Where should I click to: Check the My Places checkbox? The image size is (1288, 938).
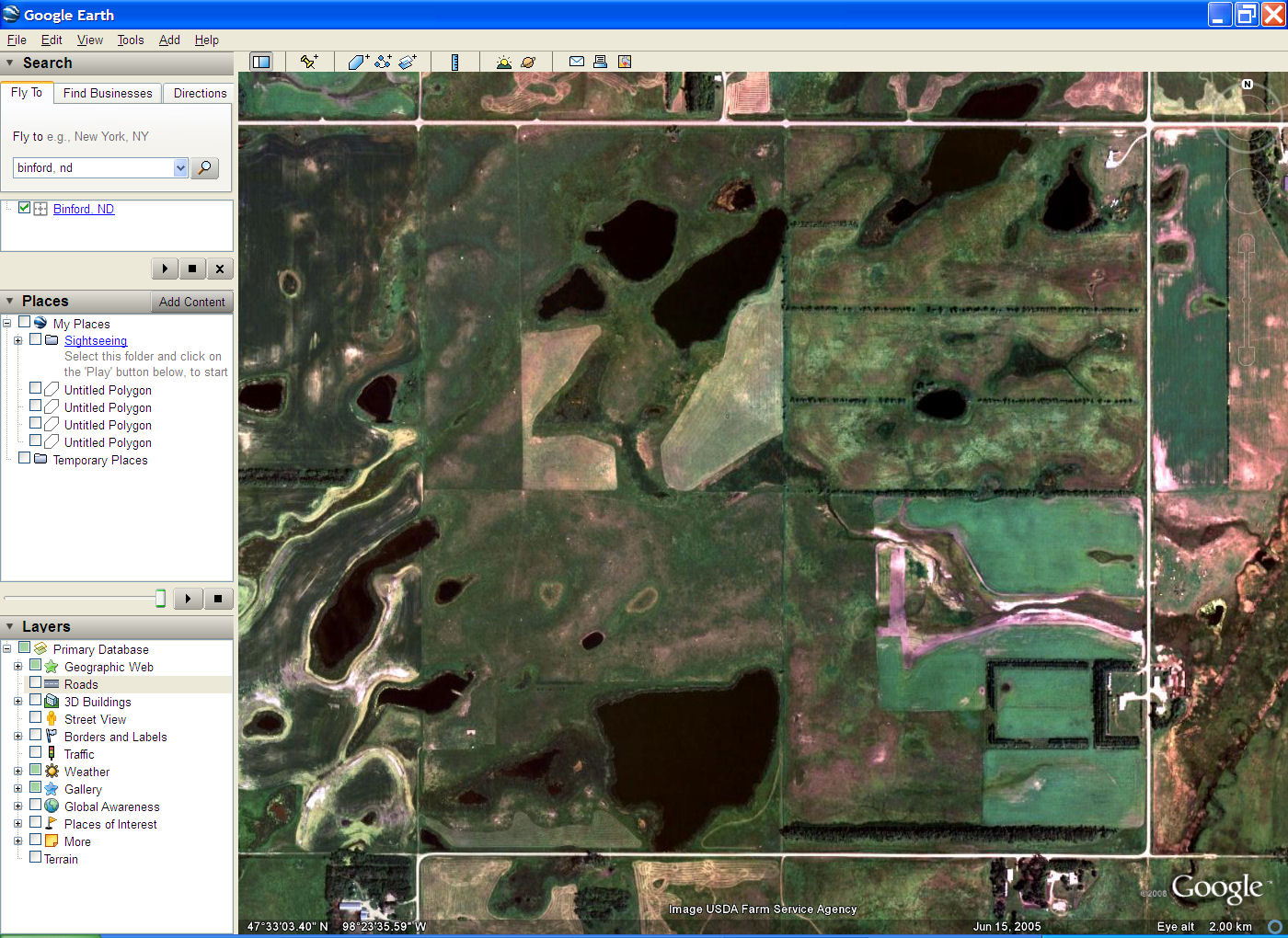point(24,323)
